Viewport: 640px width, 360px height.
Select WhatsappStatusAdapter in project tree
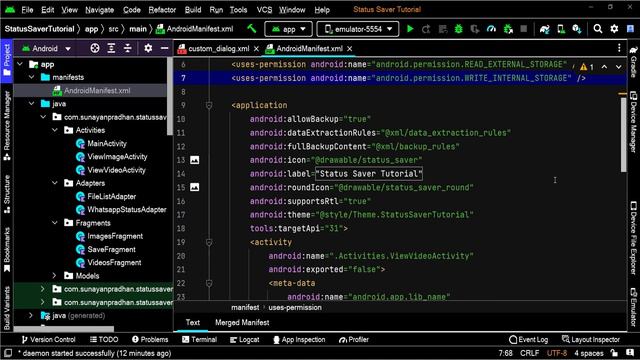click(127, 209)
